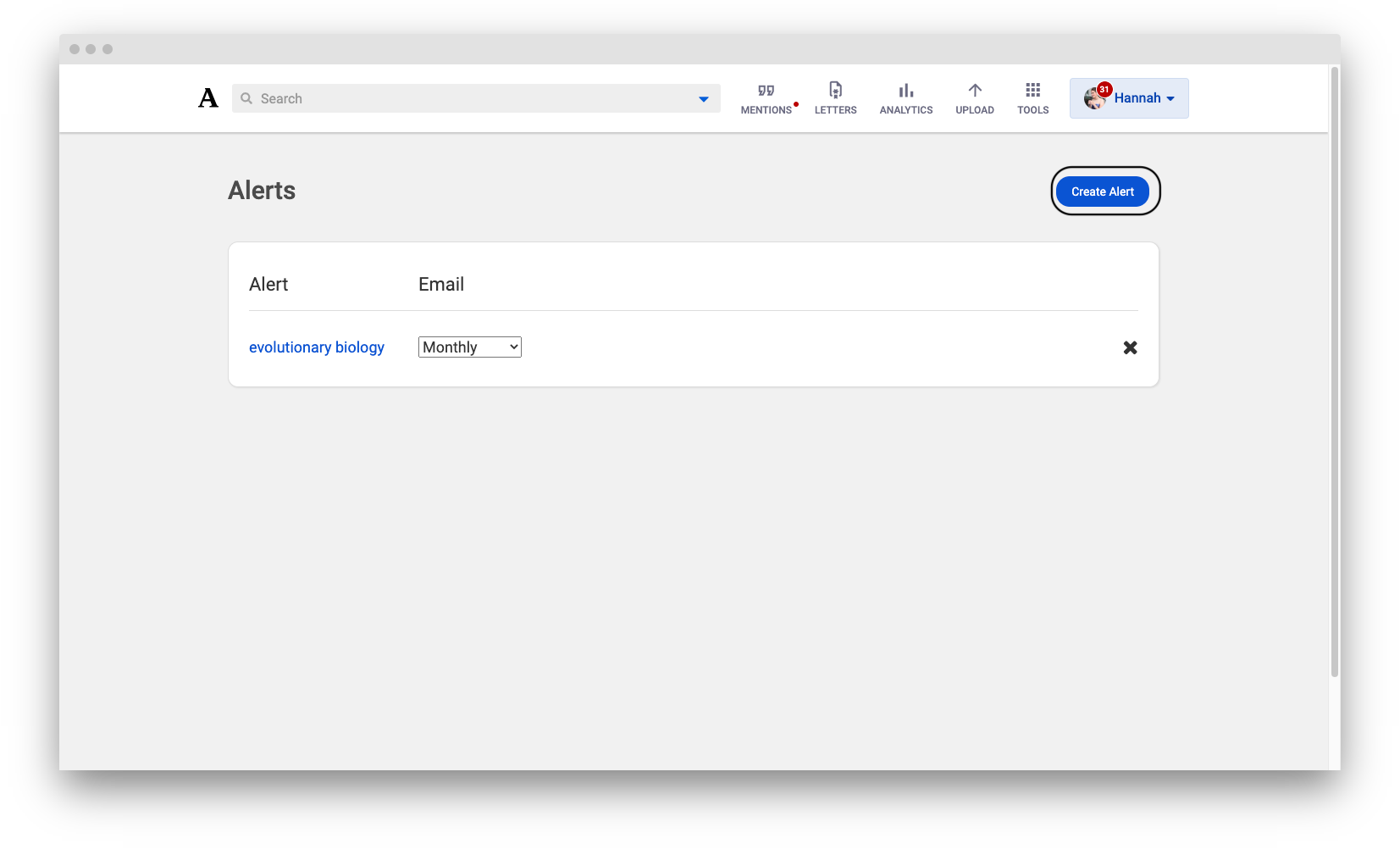Click the search magnifier icon

(246, 98)
